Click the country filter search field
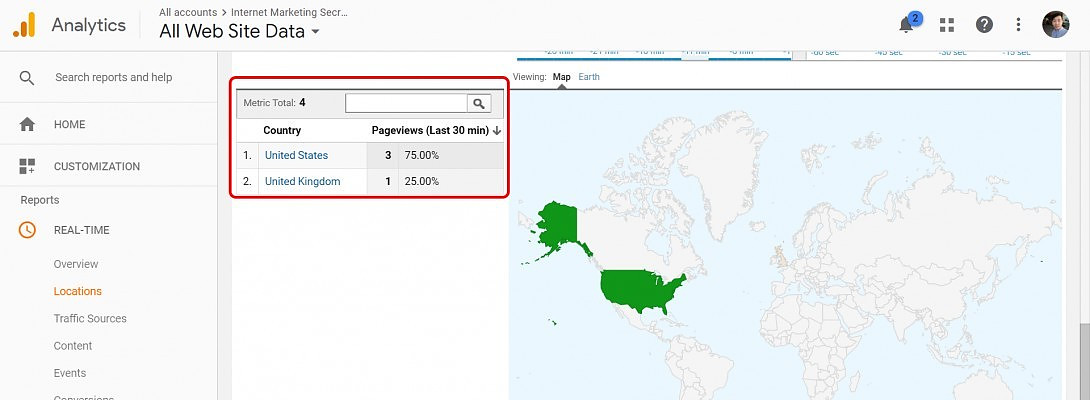Viewport: 1090px width, 400px height. click(x=405, y=103)
